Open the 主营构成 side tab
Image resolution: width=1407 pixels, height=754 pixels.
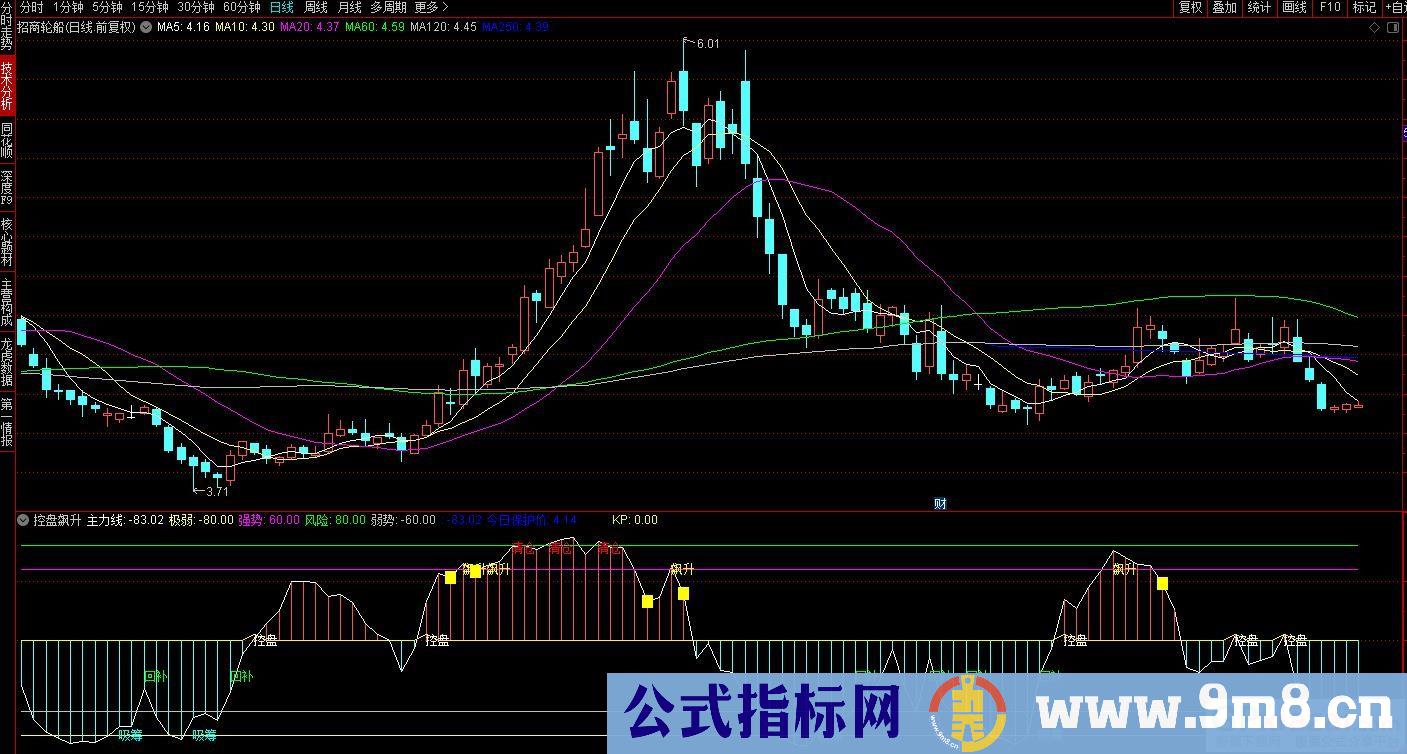tap(7, 301)
